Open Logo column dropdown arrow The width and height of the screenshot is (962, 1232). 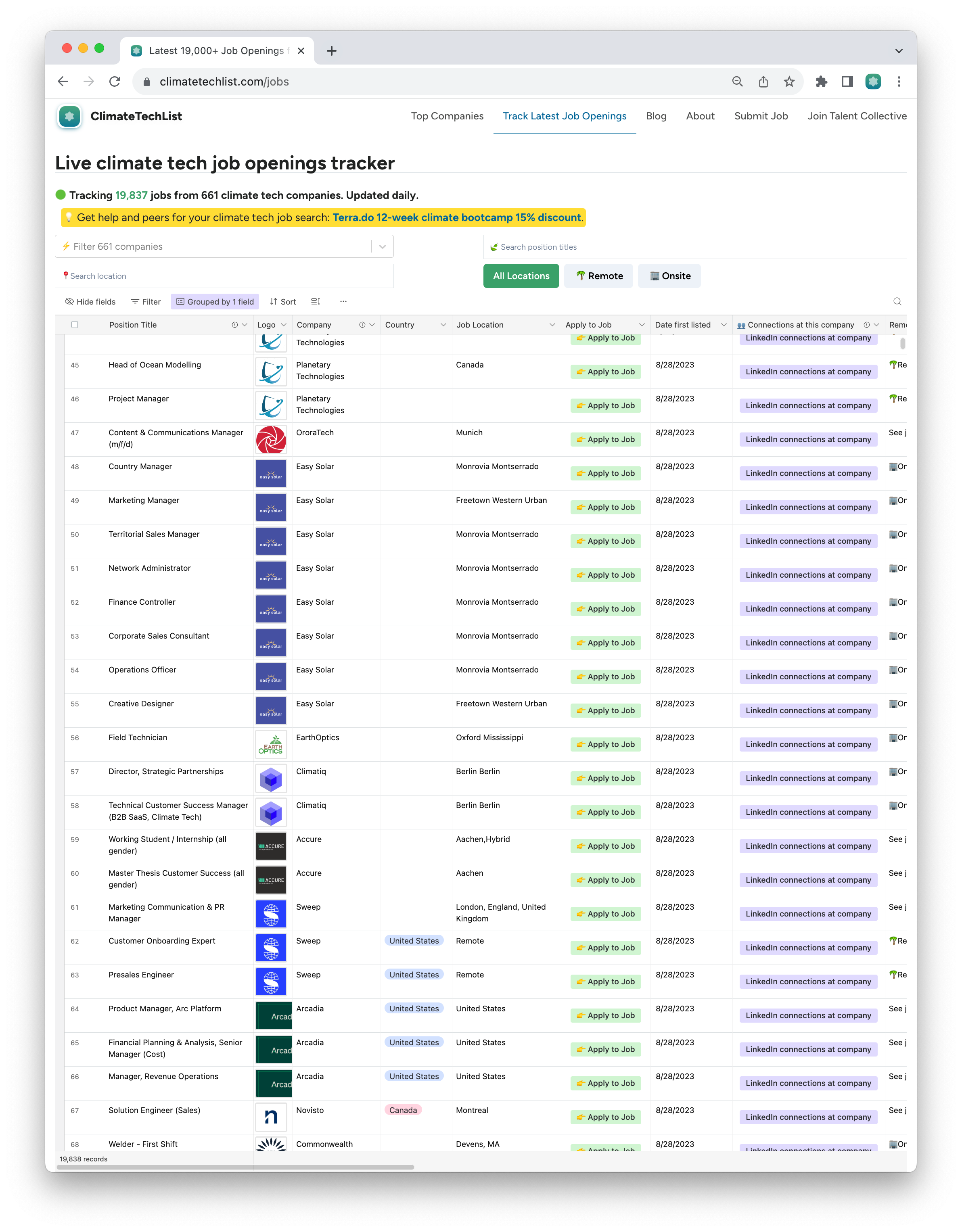click(284, 325)
